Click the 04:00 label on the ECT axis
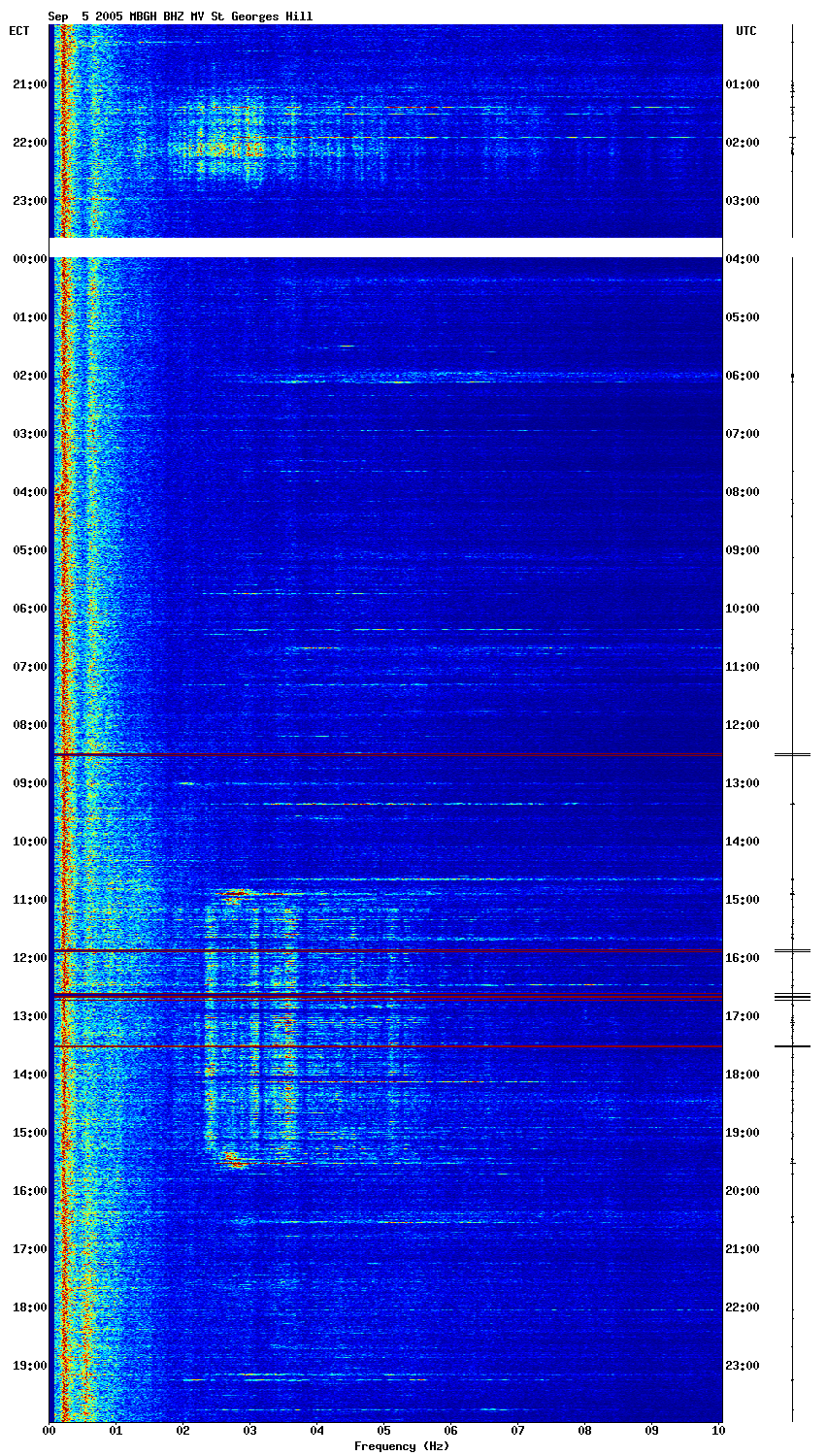 click(x=29, y=492)
